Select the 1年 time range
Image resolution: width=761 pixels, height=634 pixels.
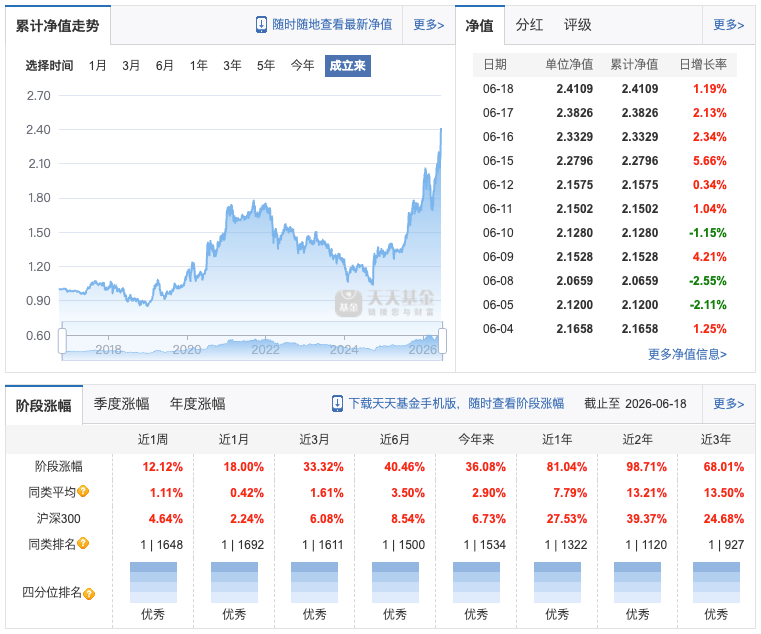click(x=199, y=66)
